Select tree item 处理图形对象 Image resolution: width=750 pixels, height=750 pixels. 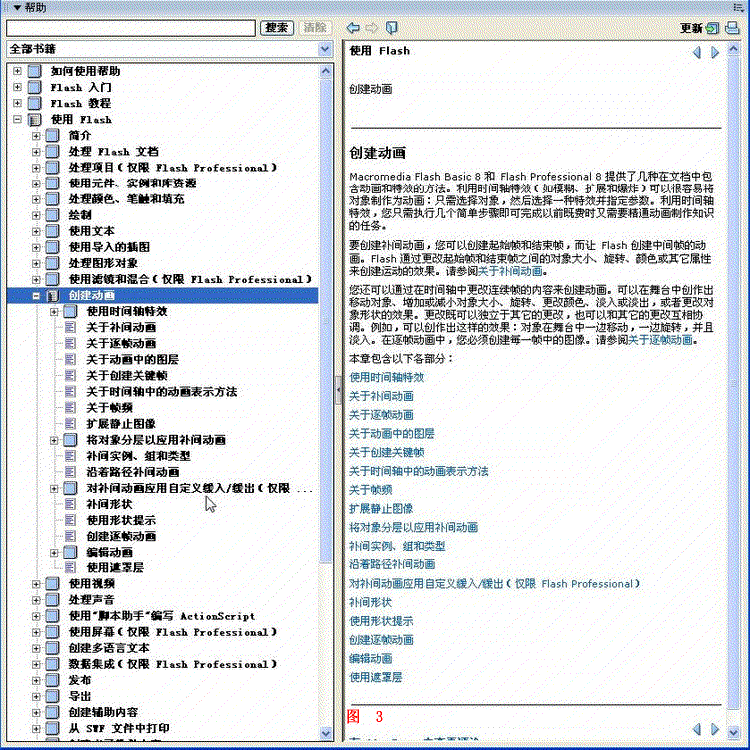coord(103,263)
